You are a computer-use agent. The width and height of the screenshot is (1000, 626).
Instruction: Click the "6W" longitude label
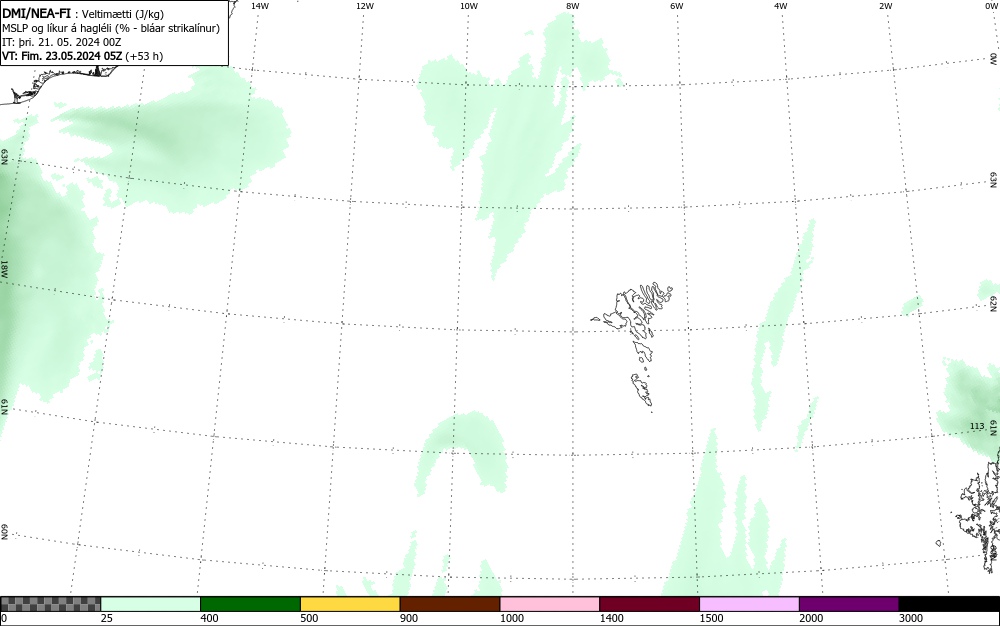tap(677, 6)
